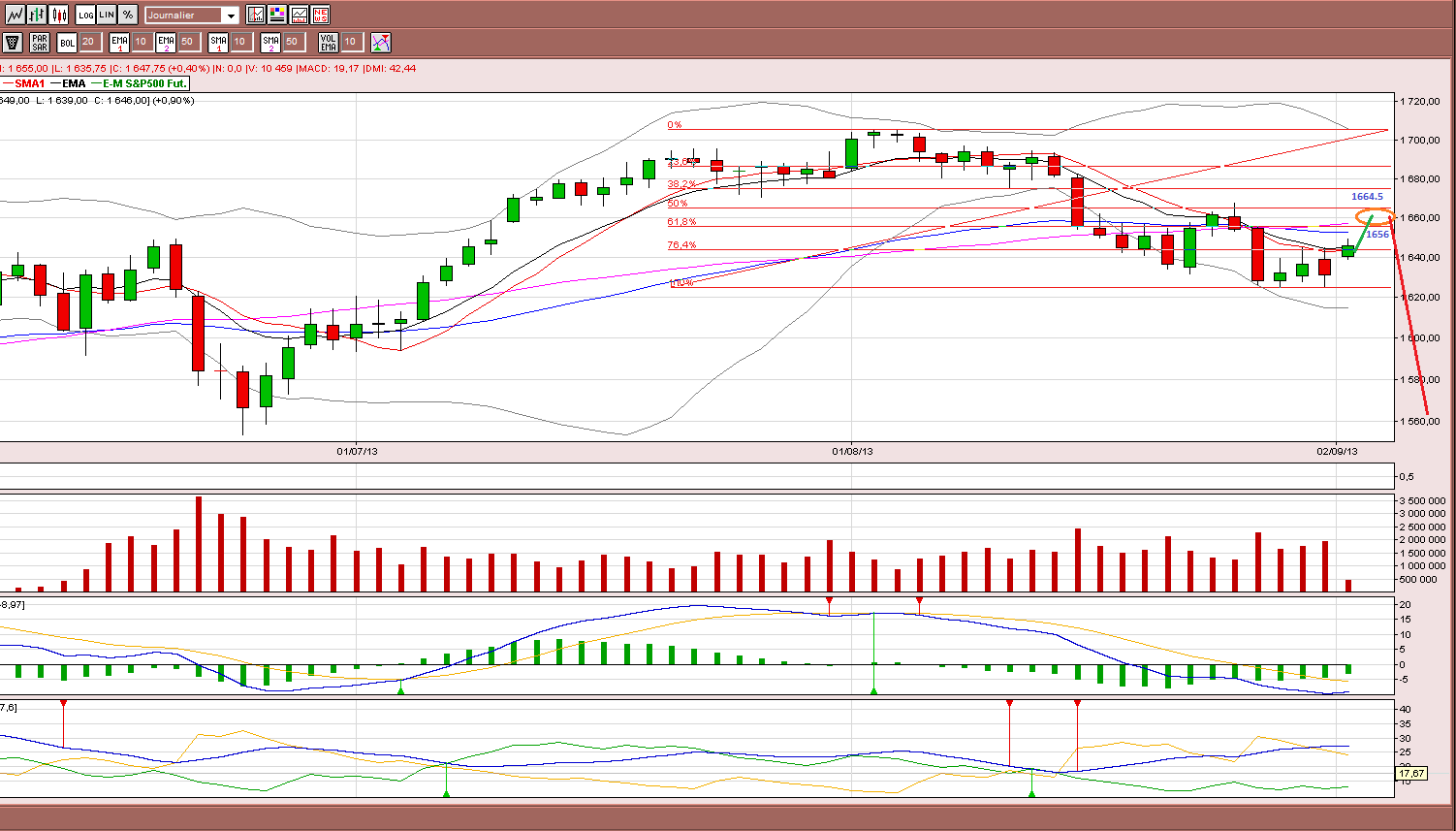Click the MACD: 19,17 status value

click(x=329, y=68)
